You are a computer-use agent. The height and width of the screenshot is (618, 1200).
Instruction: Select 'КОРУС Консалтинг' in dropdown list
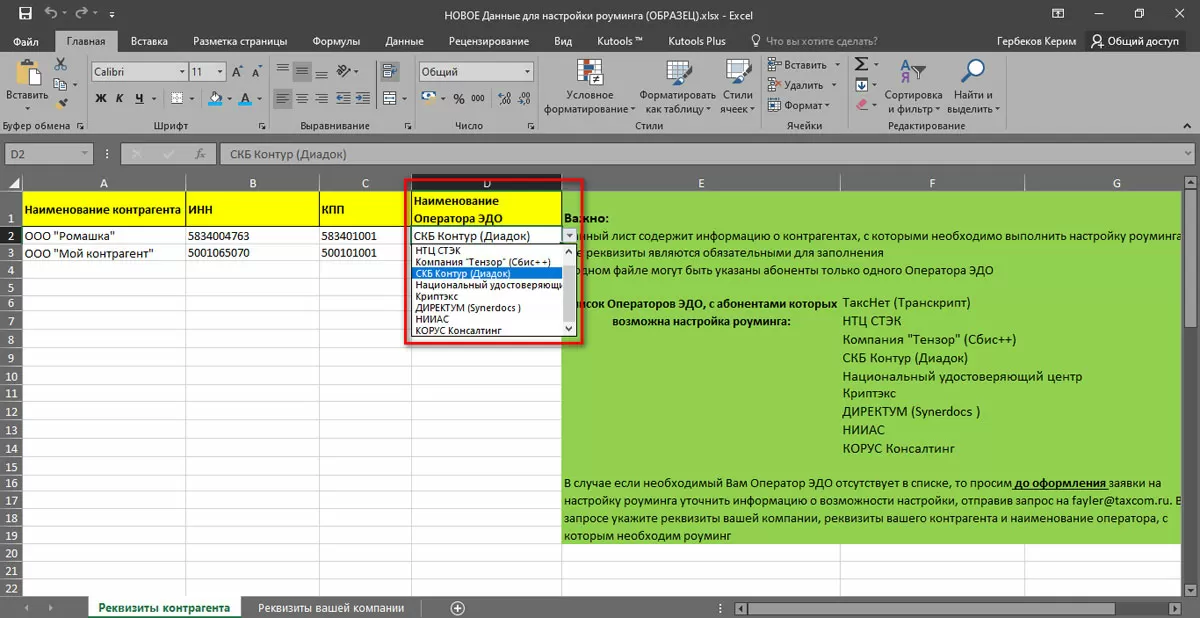click(x=458, y=330)
